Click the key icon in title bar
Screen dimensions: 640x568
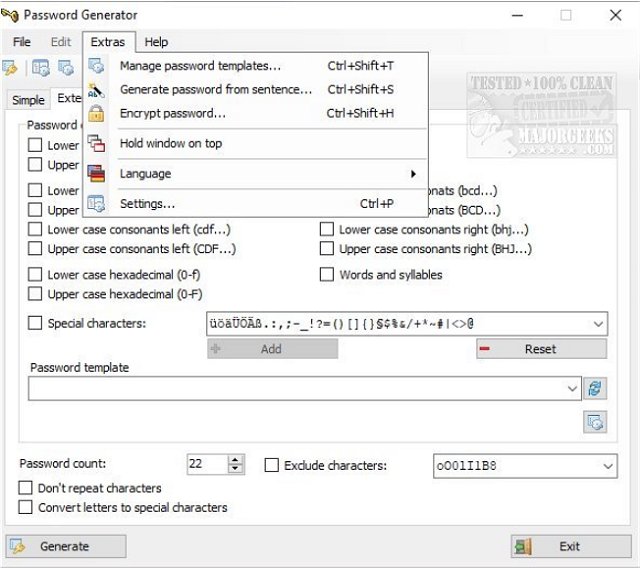click(x=10, y=16)
